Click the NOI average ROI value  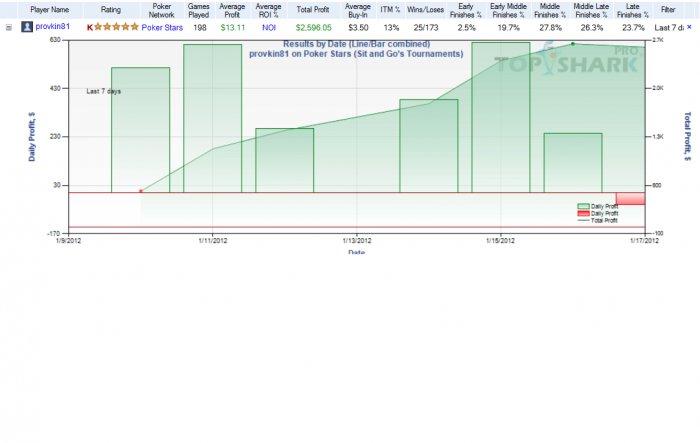click(x=269, y=28)
